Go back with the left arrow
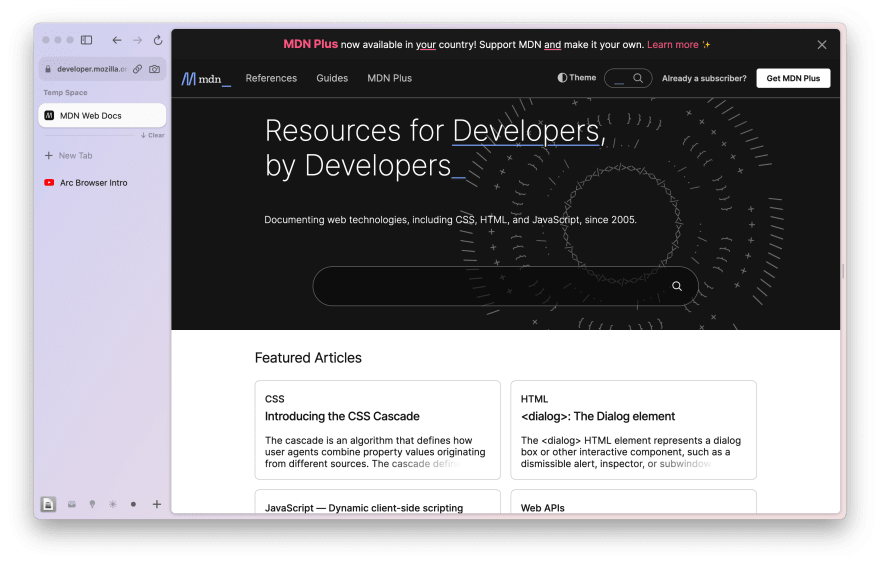Viewport: 880px width, 564px height. click(116, 40)
